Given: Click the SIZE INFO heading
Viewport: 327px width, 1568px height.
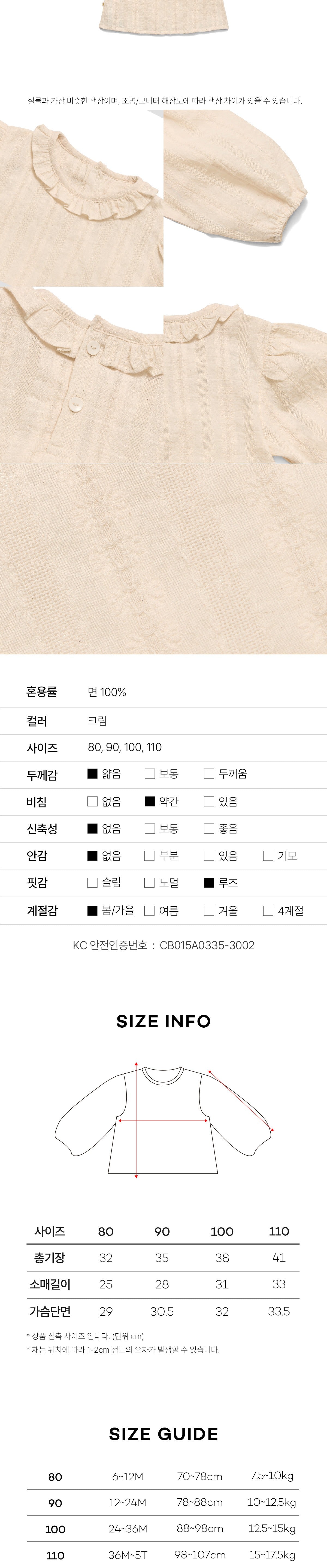Looking at the screenshot, I should [163, 1021].
